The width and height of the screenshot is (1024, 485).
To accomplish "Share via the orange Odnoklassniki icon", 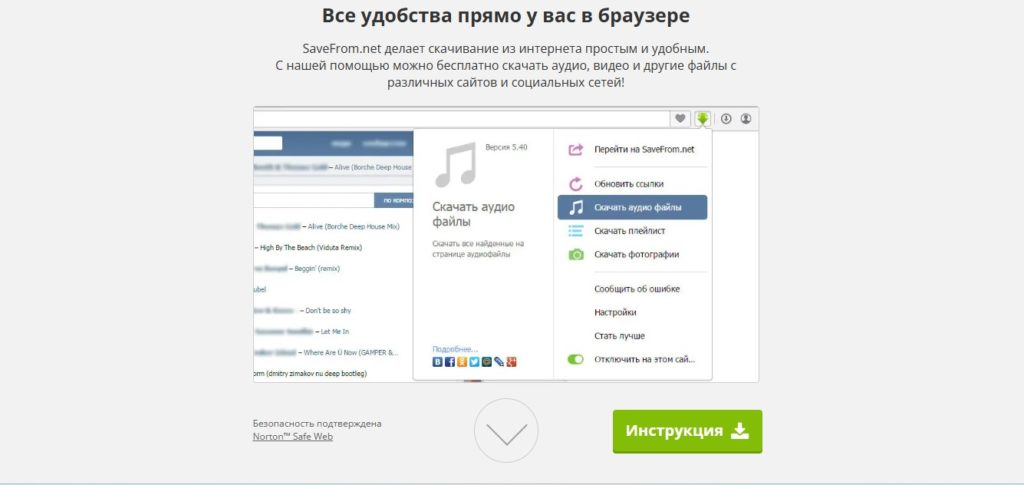I will 462,362.
